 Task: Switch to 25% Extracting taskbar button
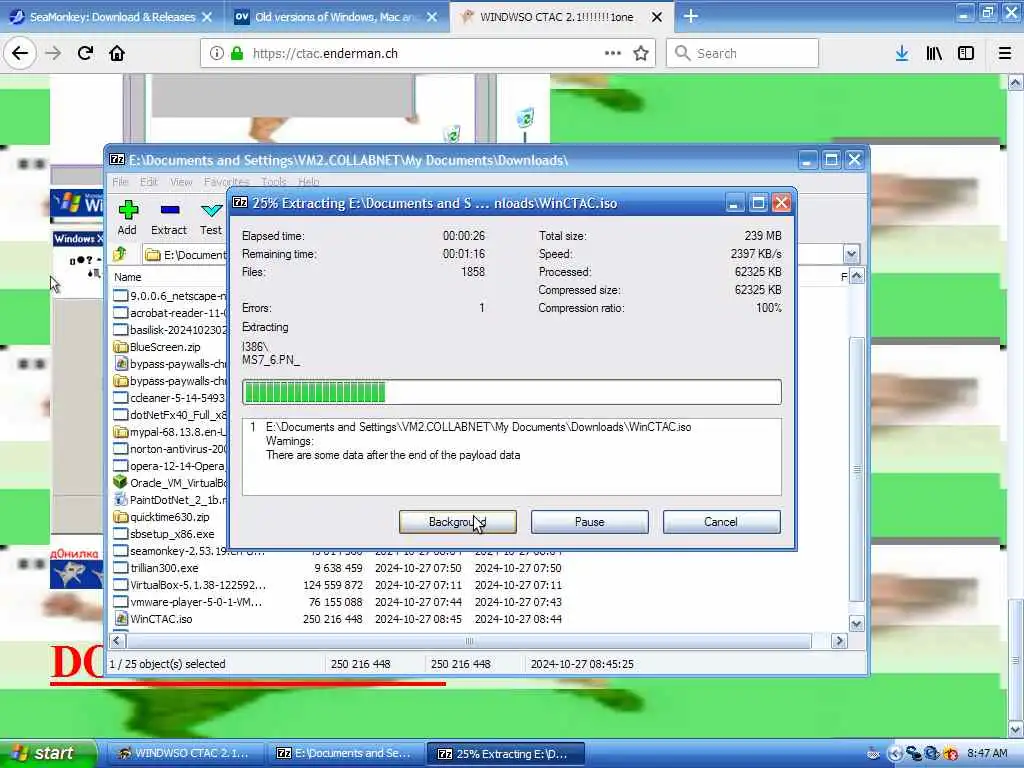[x=505, y=753]
